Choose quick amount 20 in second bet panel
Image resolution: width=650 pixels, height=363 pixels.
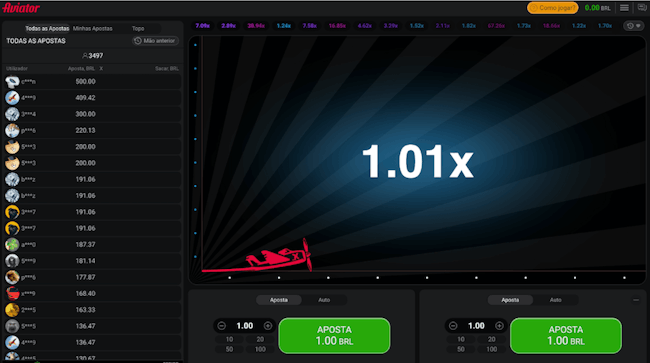(x=491, y=339)
